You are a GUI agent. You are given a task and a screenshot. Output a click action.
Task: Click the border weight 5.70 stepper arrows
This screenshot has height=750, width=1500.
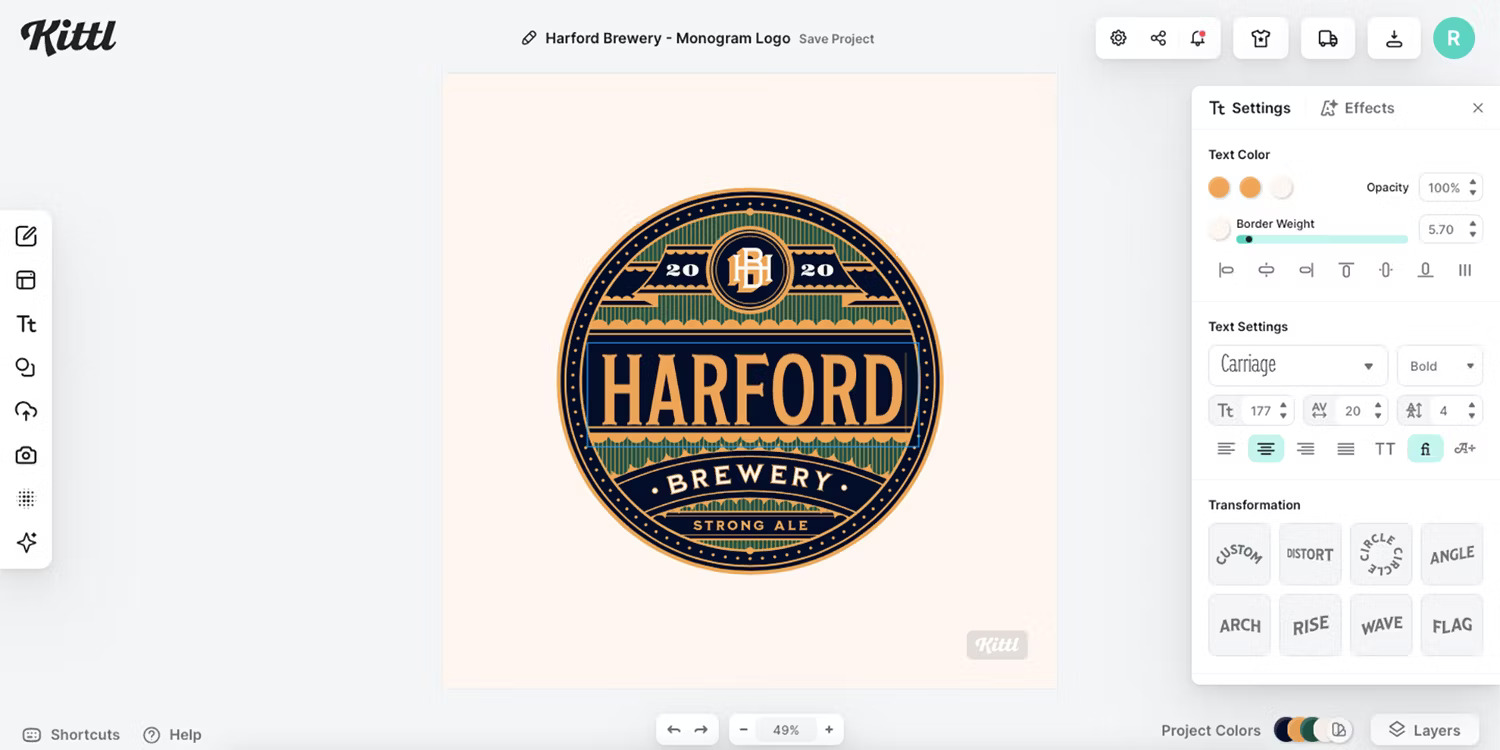coord(1473,229)
